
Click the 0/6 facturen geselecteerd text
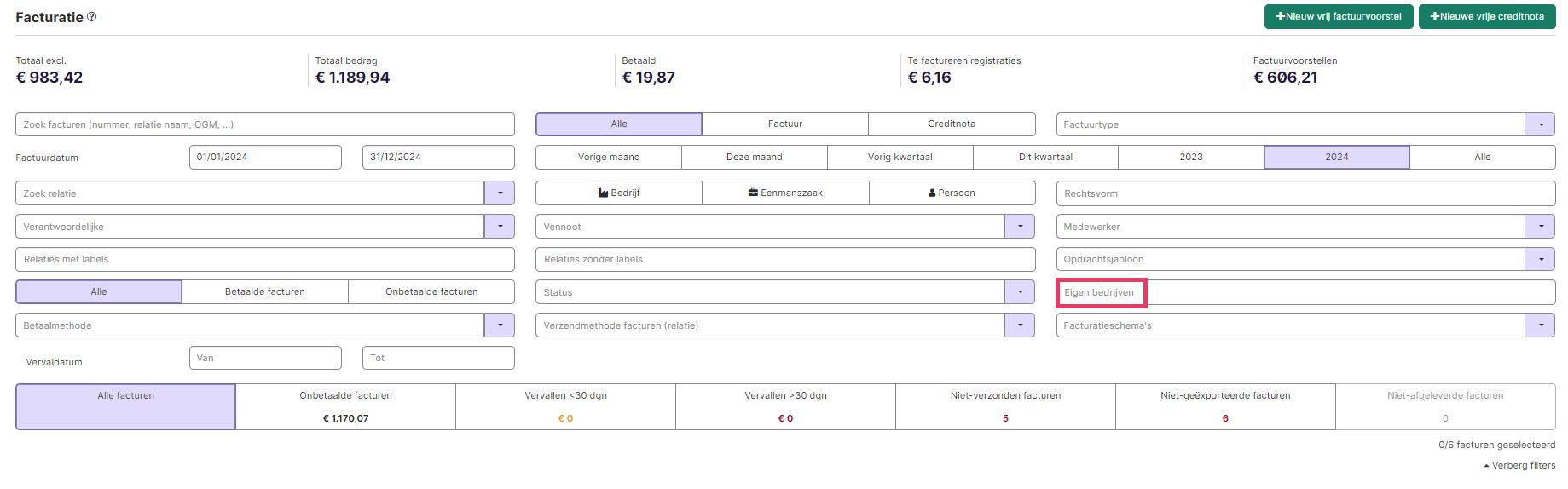pos(1497,445)
